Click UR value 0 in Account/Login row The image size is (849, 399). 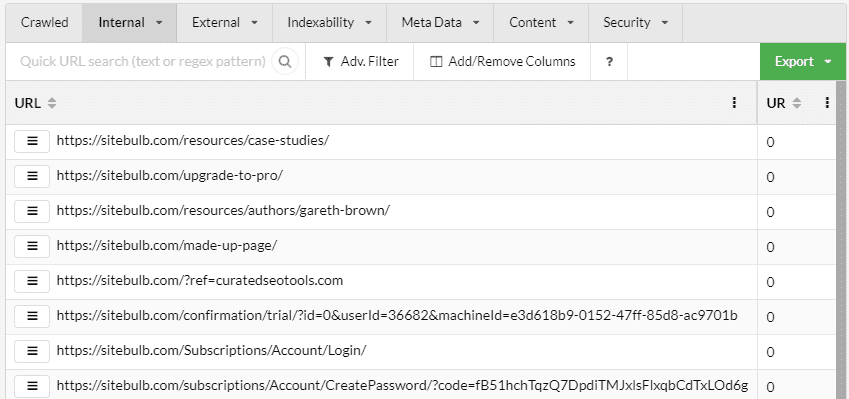[770, 352]
